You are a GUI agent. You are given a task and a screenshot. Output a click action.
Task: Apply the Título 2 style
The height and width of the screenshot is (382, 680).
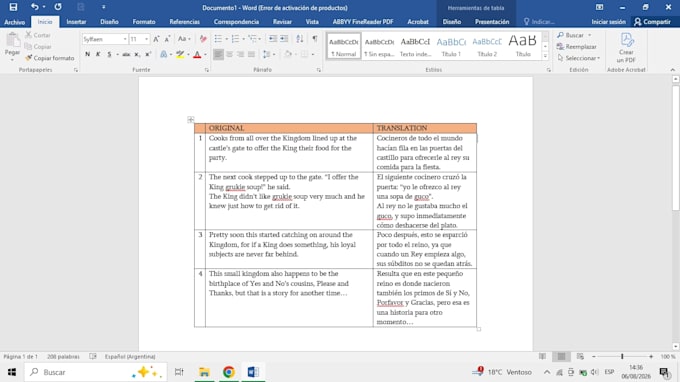point(487,46)
